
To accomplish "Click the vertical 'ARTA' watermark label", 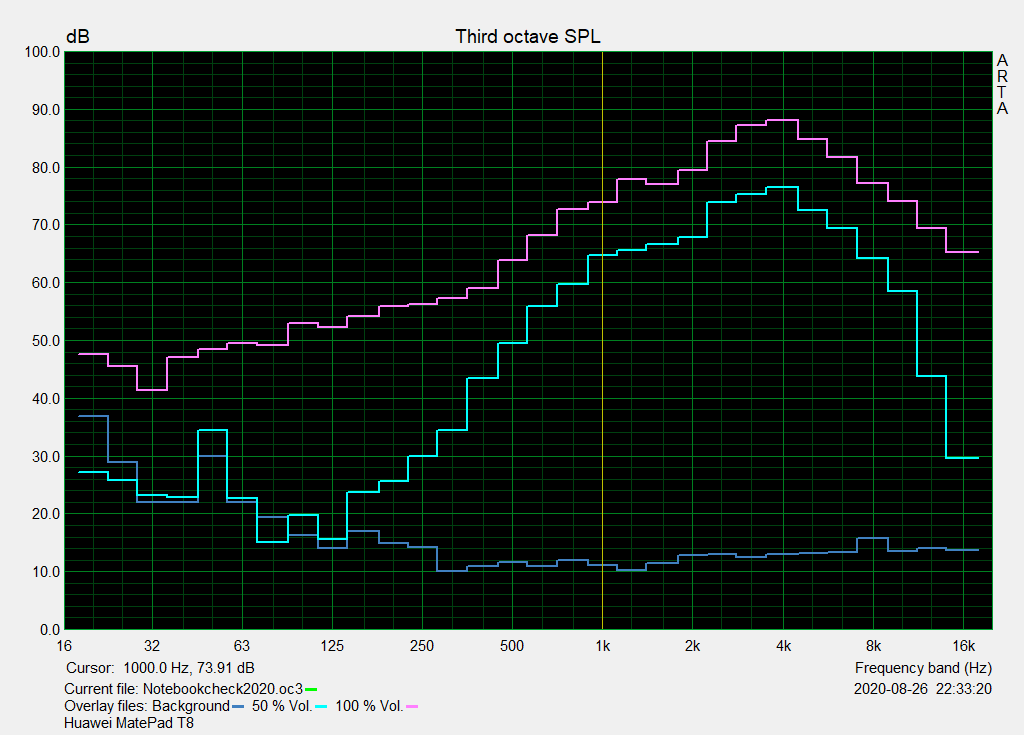I will click(1002, 84).
